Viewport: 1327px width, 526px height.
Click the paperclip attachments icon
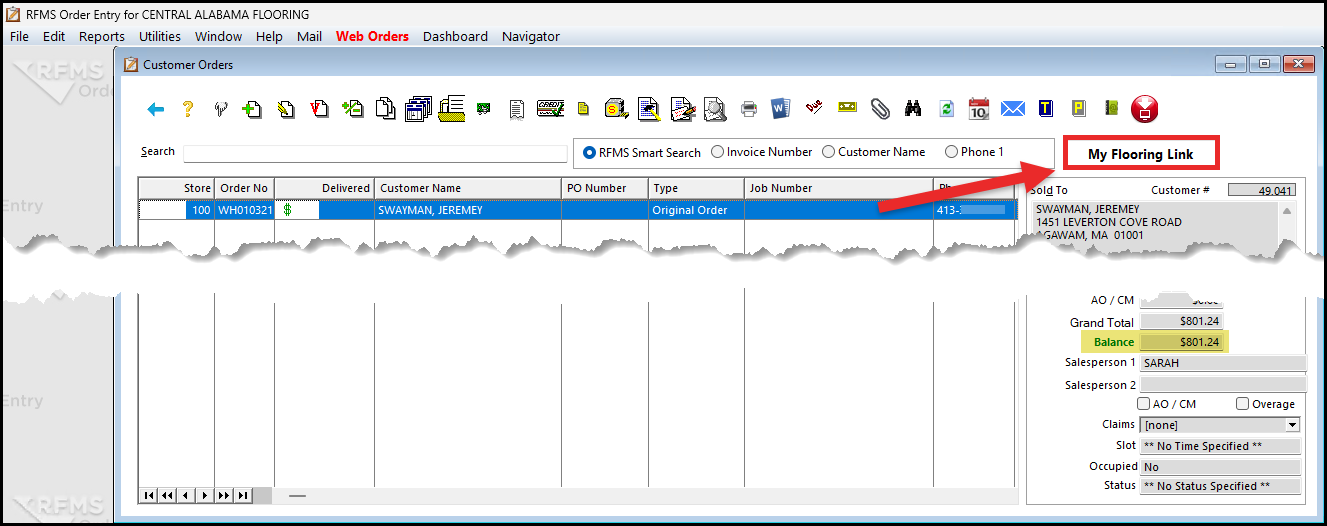pyautogui.click(x=880, y=109)
